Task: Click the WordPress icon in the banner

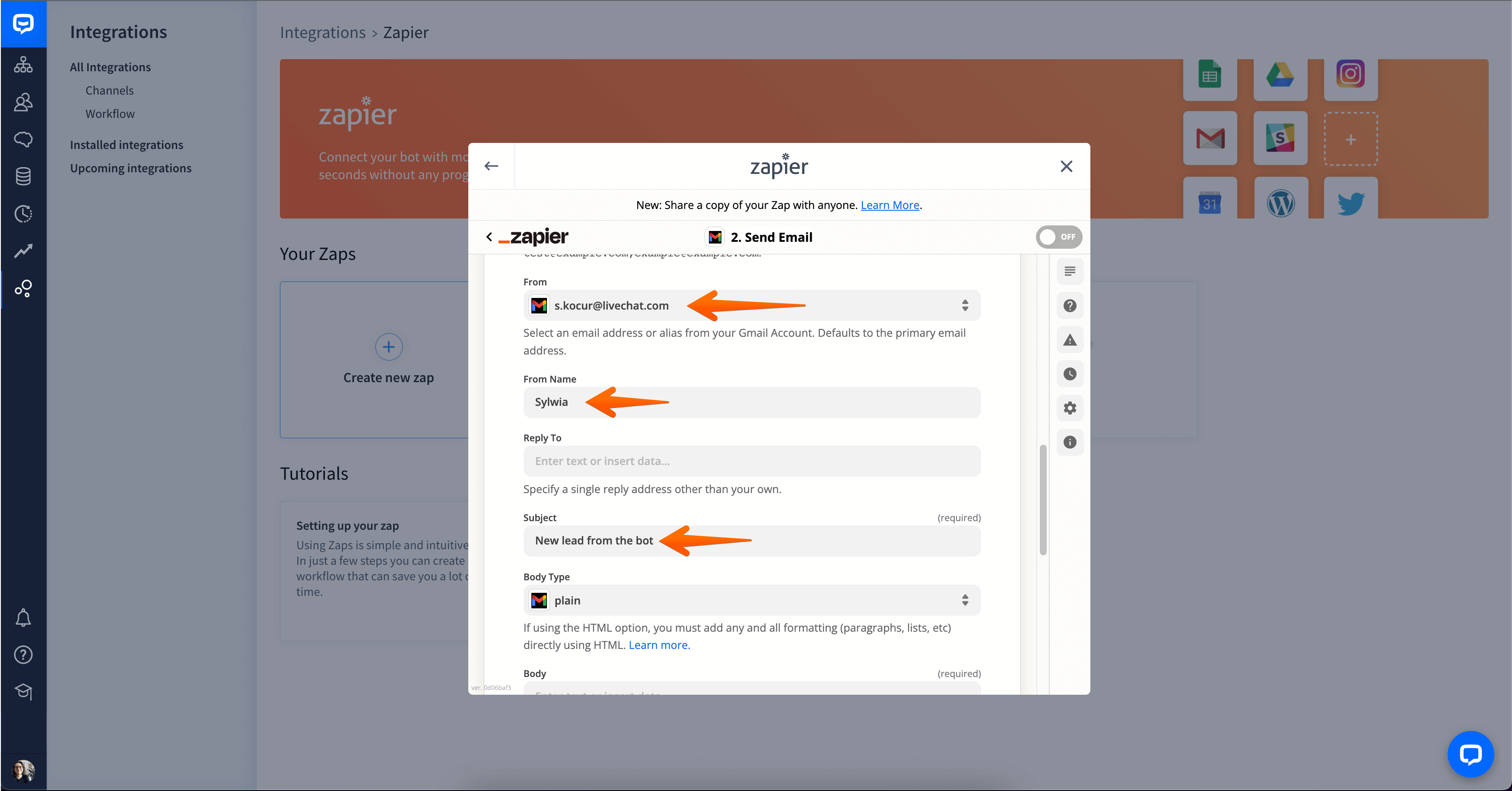Action: (x=1280, y=203)
